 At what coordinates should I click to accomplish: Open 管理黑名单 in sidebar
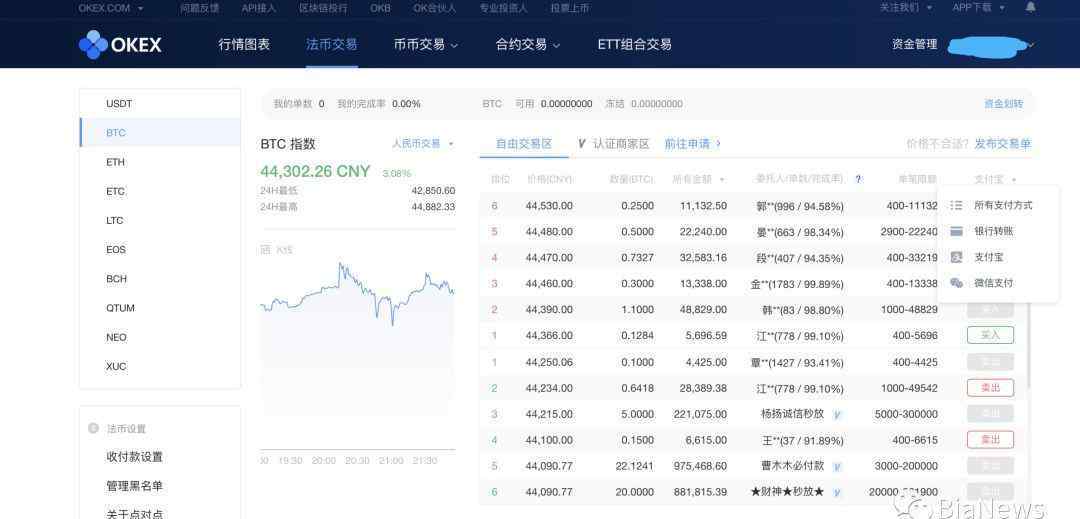[134, 486]
